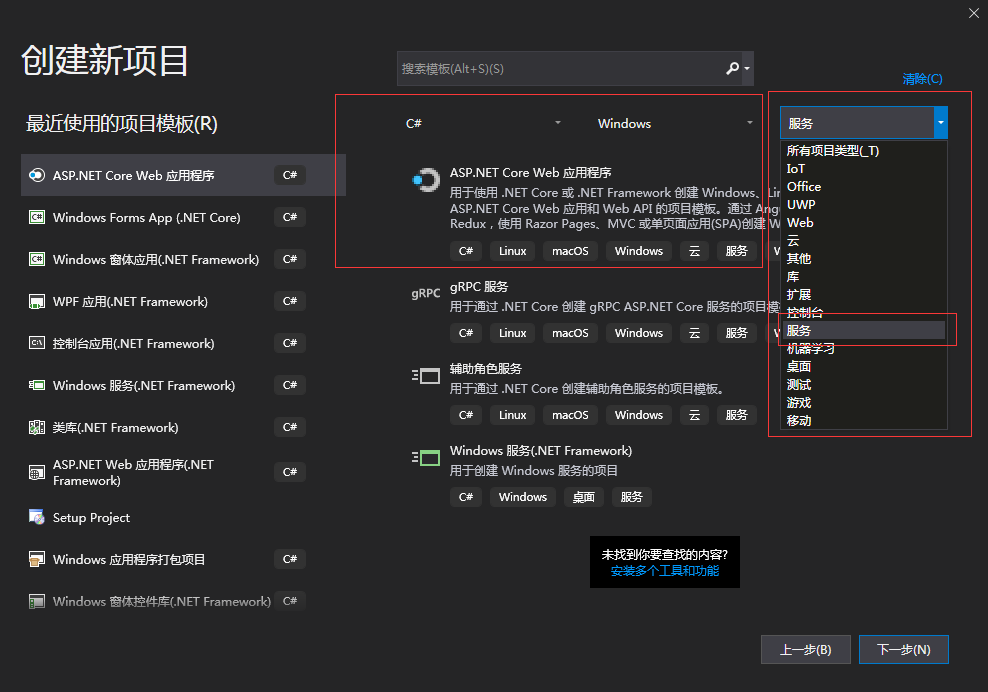Click the Windows 窗体控件库 icon
The height and width of the screenshot is (692, 988).
click(x=37, y=601)
